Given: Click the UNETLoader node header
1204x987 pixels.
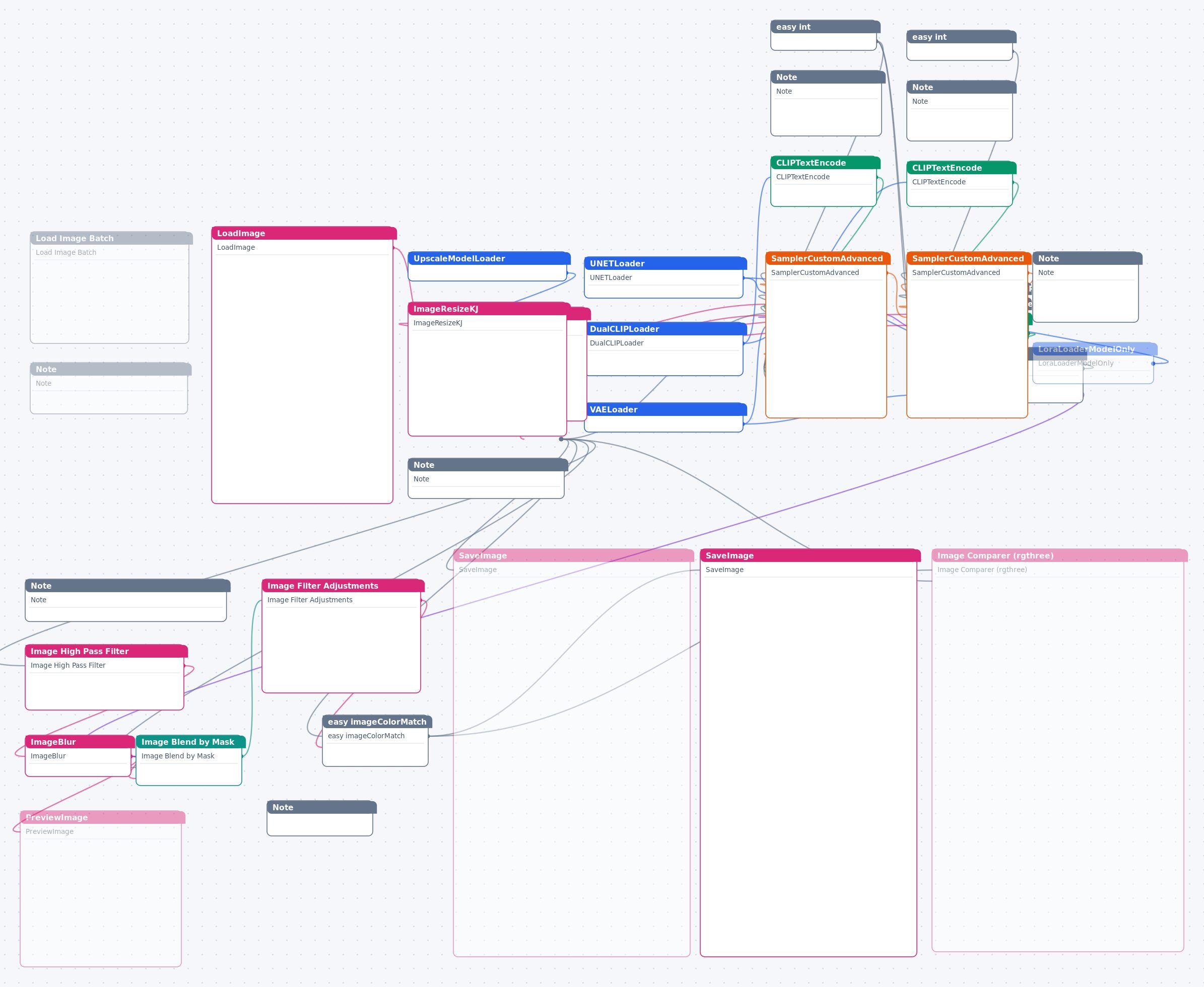Looking at the screenshot, I should 665,263.
